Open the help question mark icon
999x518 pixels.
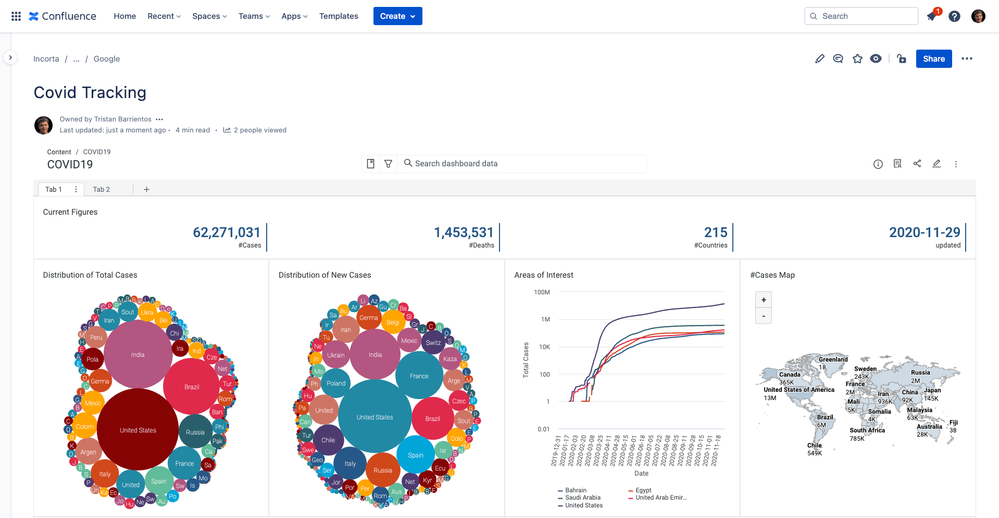[x=954, y=16]
